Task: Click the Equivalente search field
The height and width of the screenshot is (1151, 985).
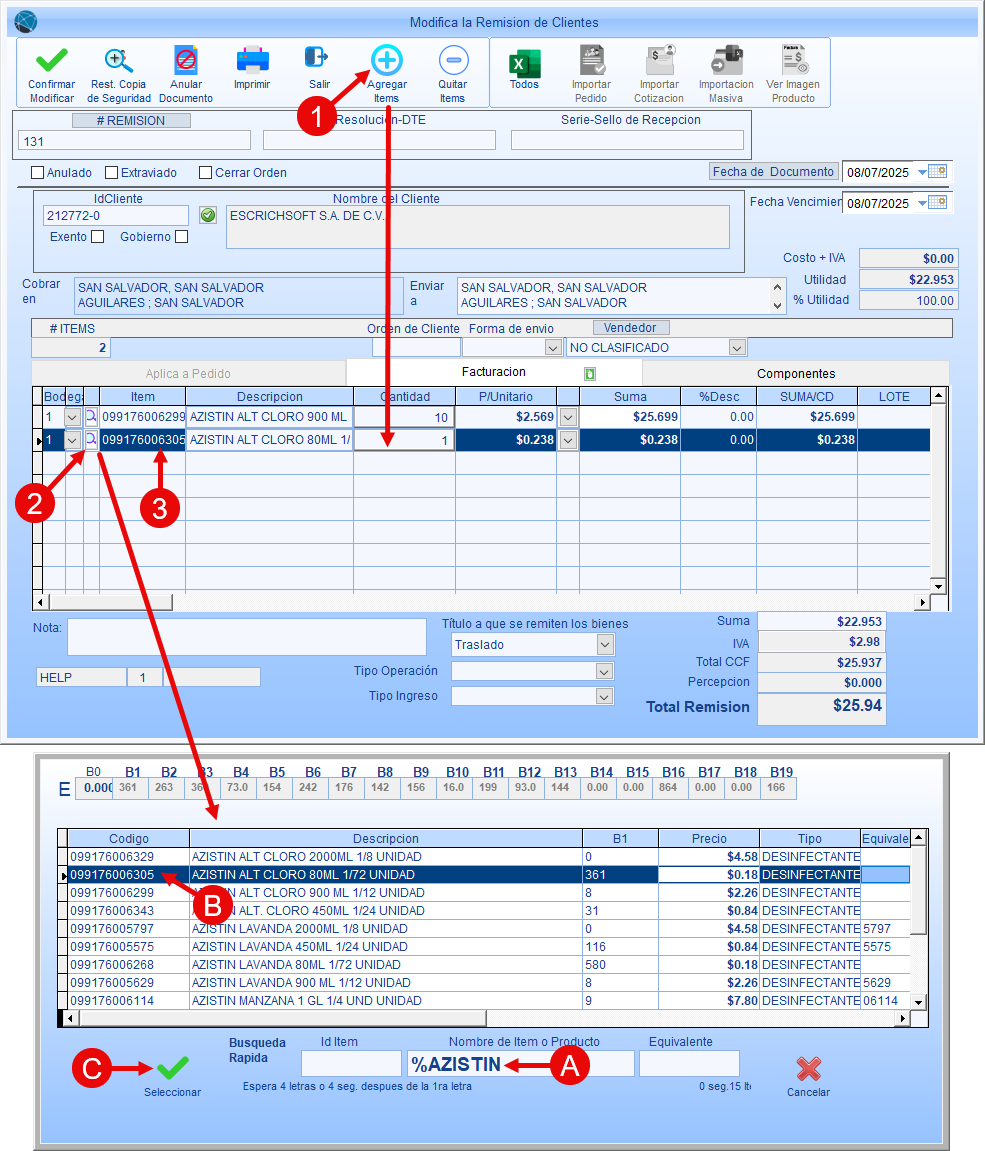Action: pos(689,1064)
